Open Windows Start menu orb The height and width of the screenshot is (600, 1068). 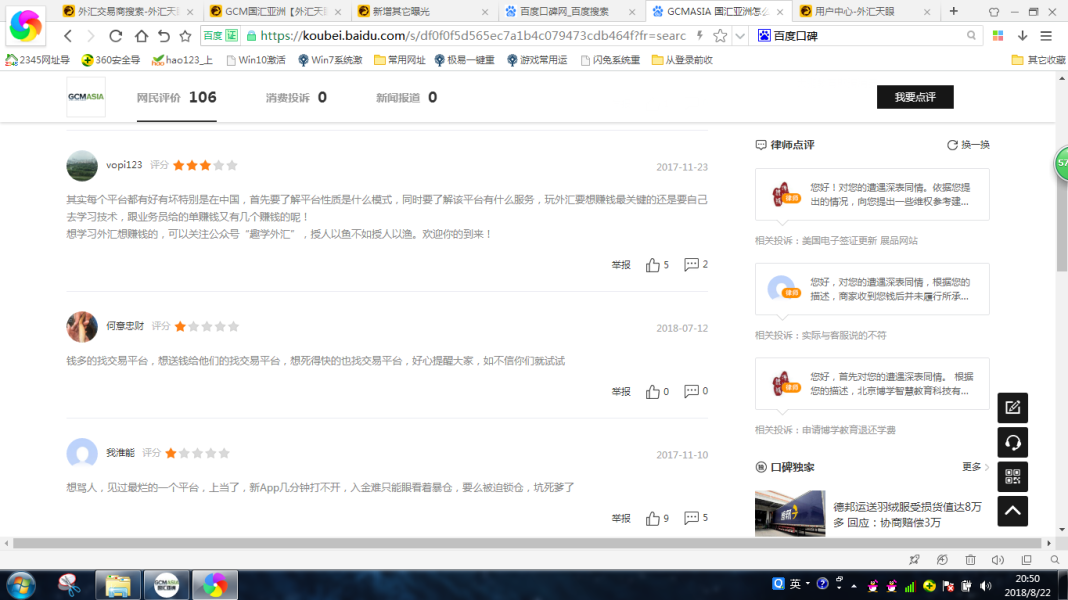[21, 584]
